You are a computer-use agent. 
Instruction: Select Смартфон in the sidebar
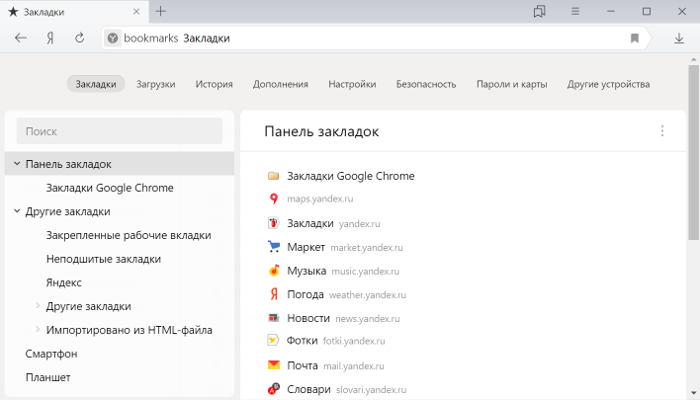tap(51, 353)
